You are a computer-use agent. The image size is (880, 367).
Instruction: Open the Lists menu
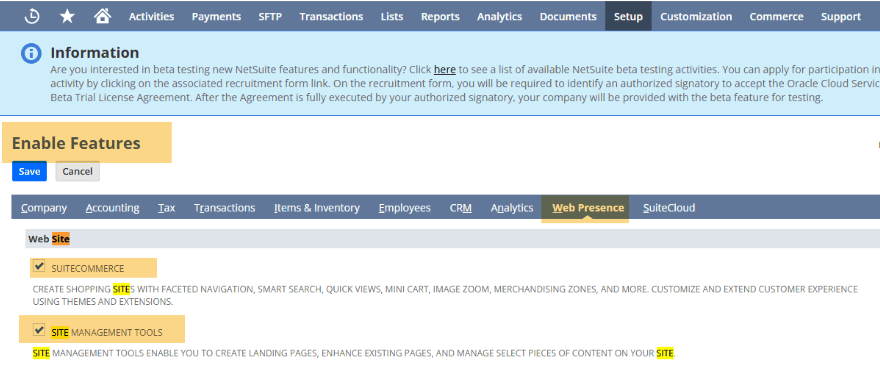[x=392, y=16]
